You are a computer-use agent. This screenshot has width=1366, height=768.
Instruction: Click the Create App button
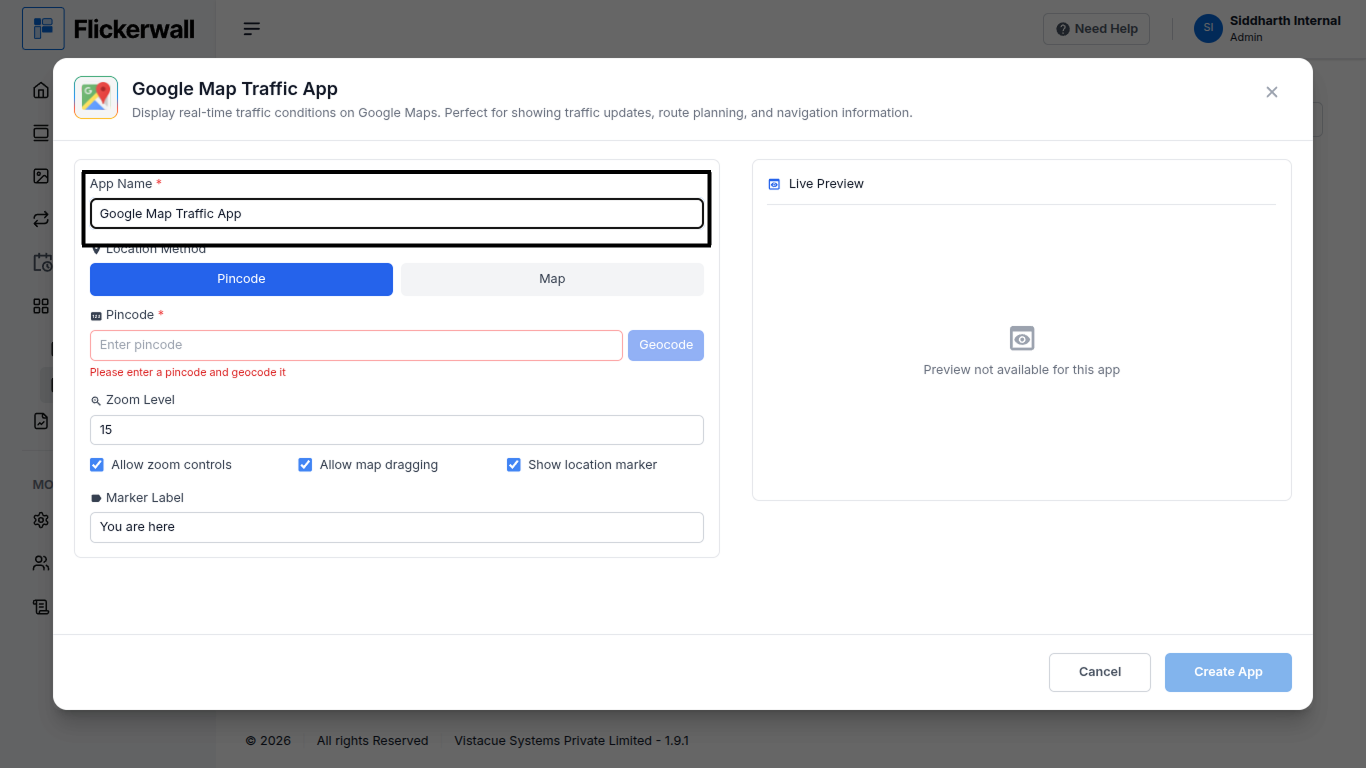pos(1228,672)
